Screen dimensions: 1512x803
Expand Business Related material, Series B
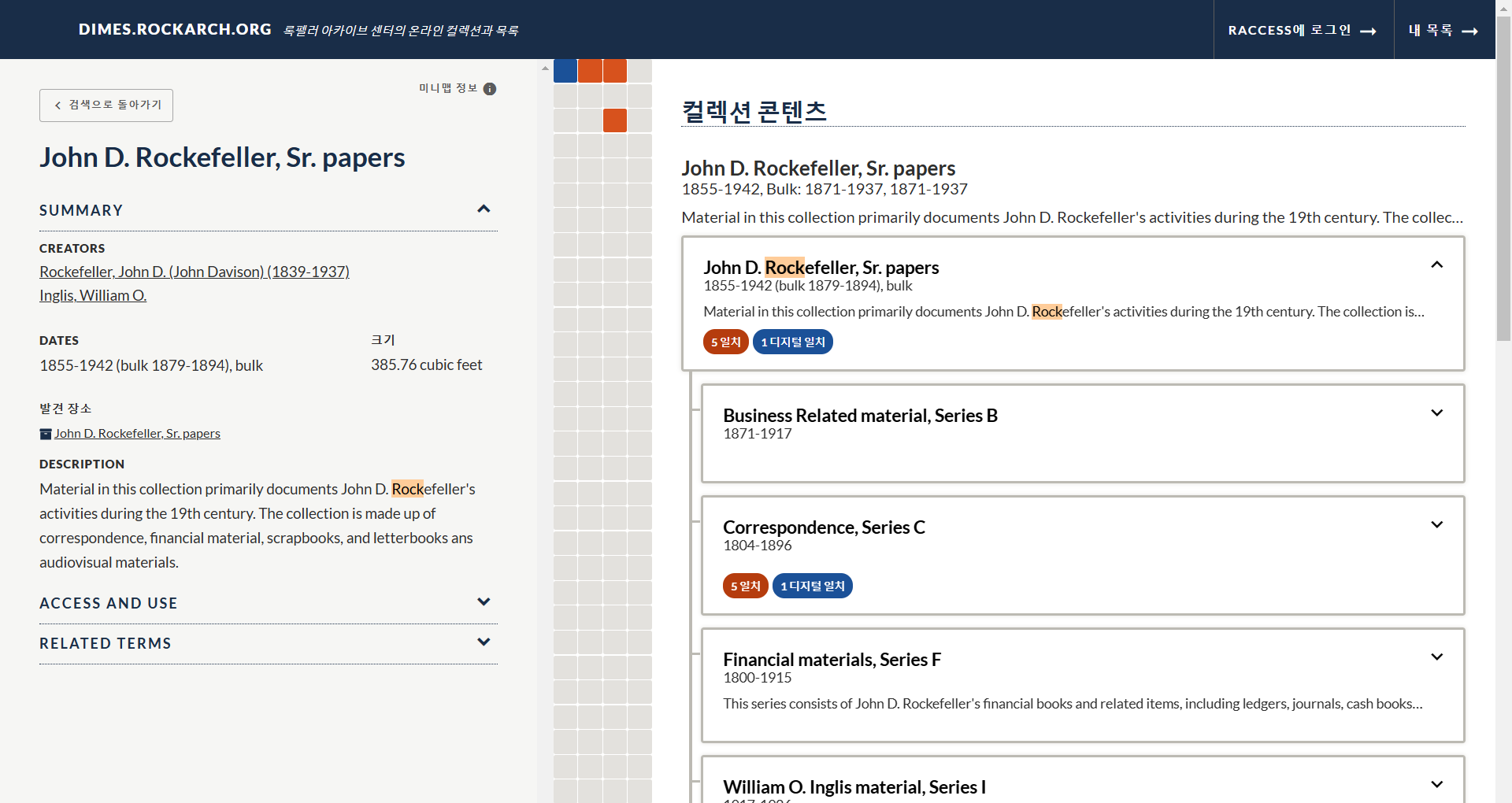[1436, 413]
